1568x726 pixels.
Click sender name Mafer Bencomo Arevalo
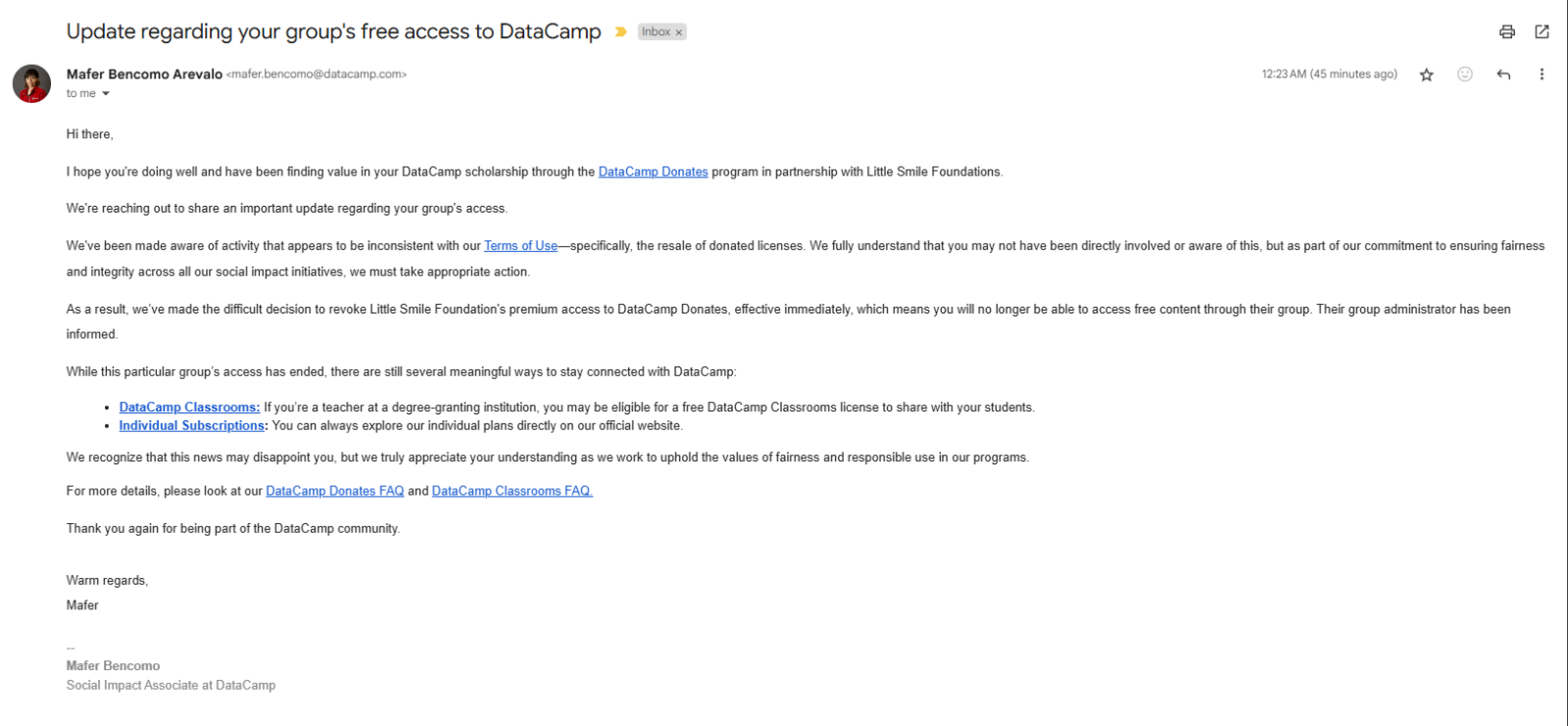[x=144, y=74]
